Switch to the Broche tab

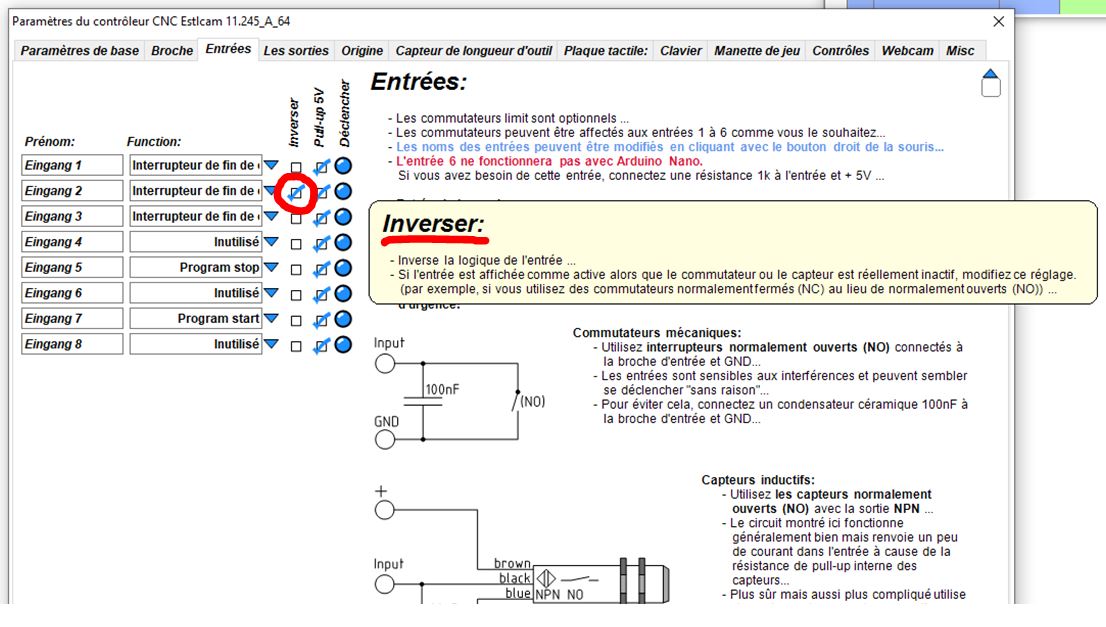coord(172,51)
